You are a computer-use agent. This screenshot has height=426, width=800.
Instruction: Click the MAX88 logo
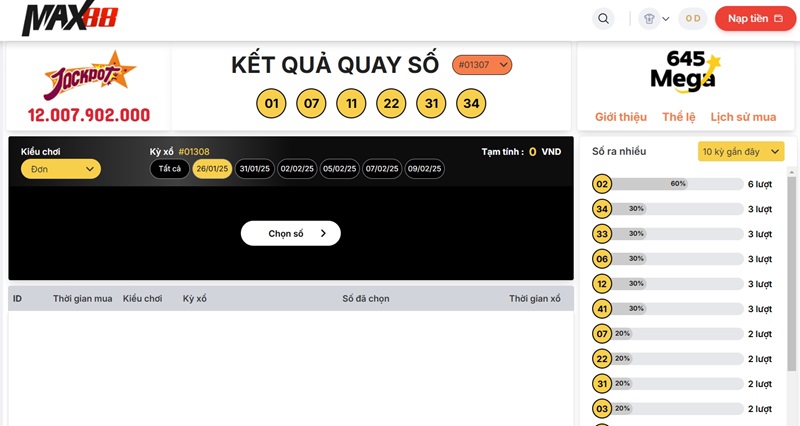point(70,18)
